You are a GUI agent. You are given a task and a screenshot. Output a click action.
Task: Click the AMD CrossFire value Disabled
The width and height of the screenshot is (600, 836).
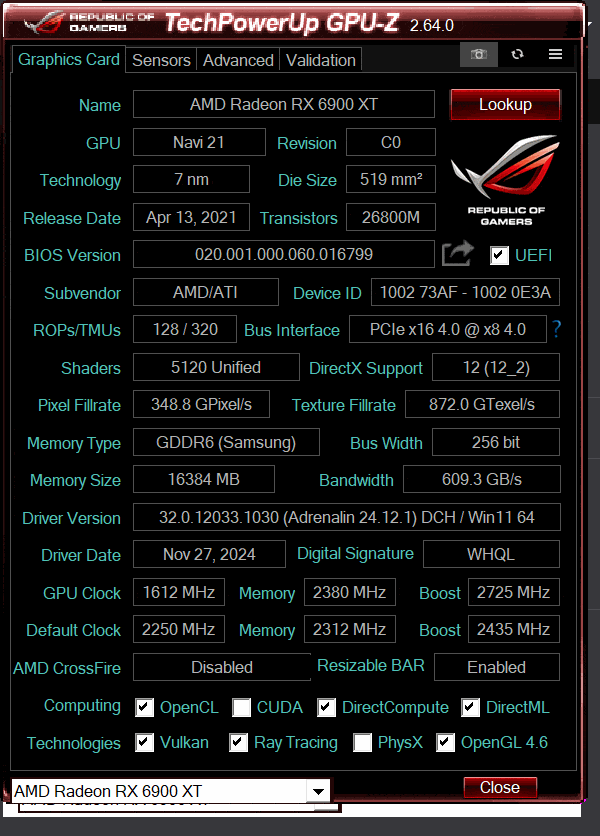coord(222,667)
